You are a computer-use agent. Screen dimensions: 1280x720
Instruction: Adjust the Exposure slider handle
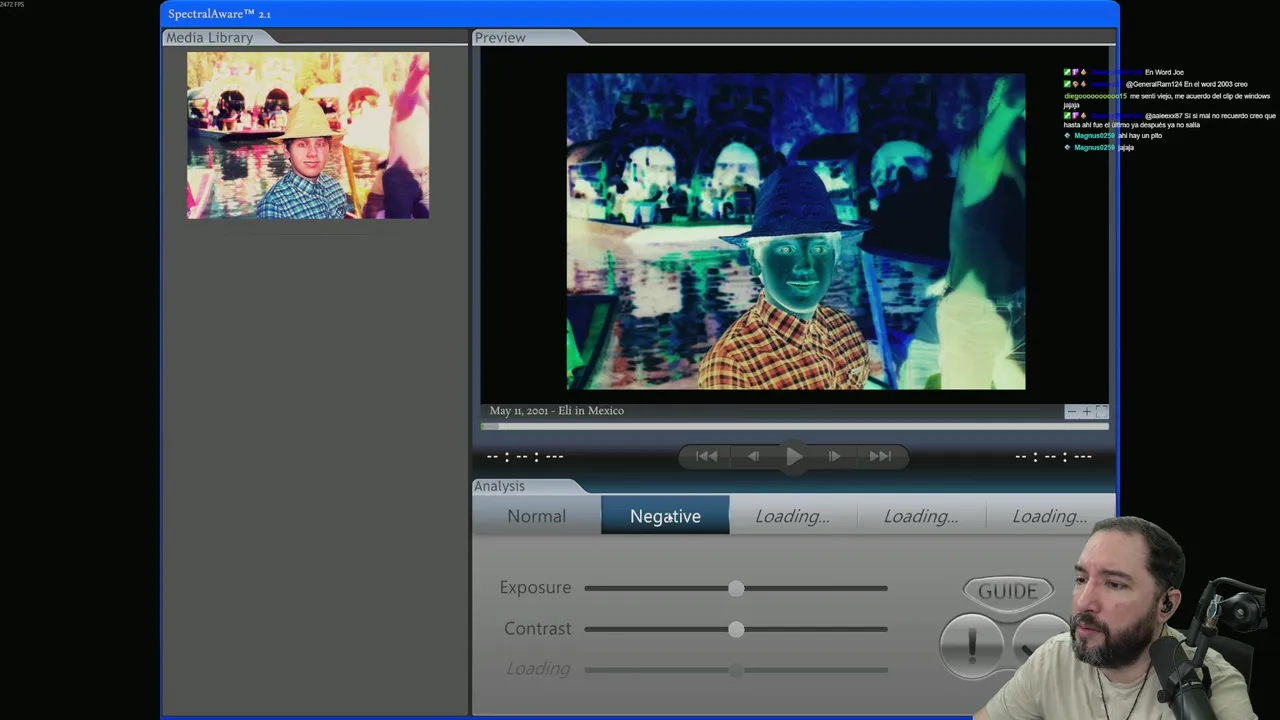click(736, 588)
